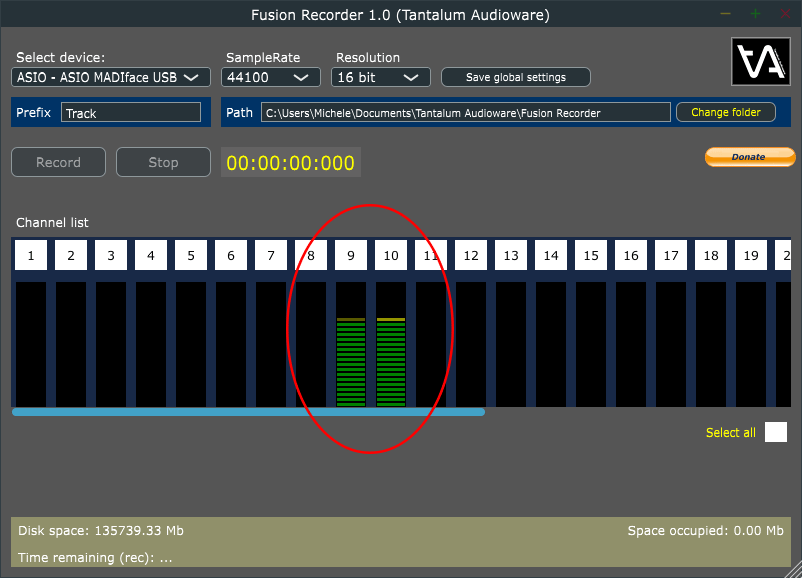Click the orange Donate button
This screenshot has width=802, height=578.
(750, 157)
